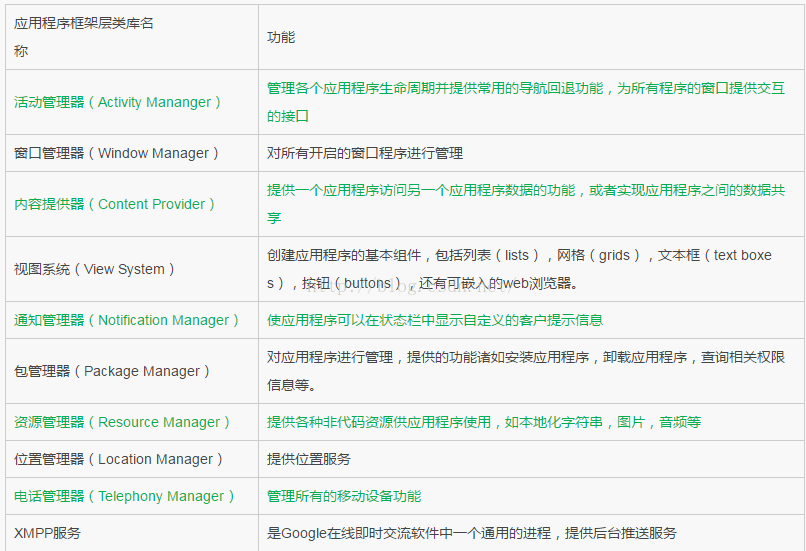Click the description 对所有开启的窗口程序进行管理
The width and height of the screenshot is (806, 551).
click(365, 153)
